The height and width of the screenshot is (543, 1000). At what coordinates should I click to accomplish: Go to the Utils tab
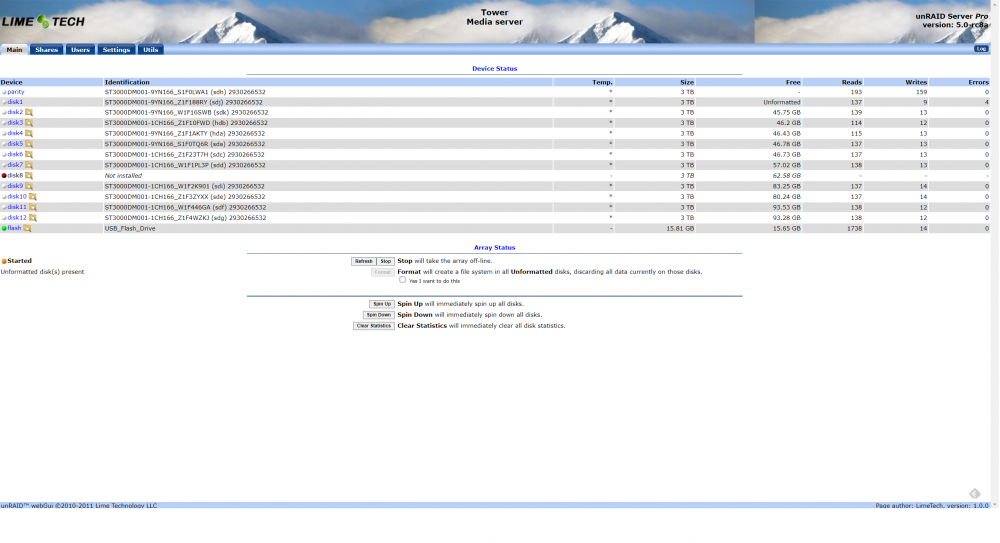[151, 50]
